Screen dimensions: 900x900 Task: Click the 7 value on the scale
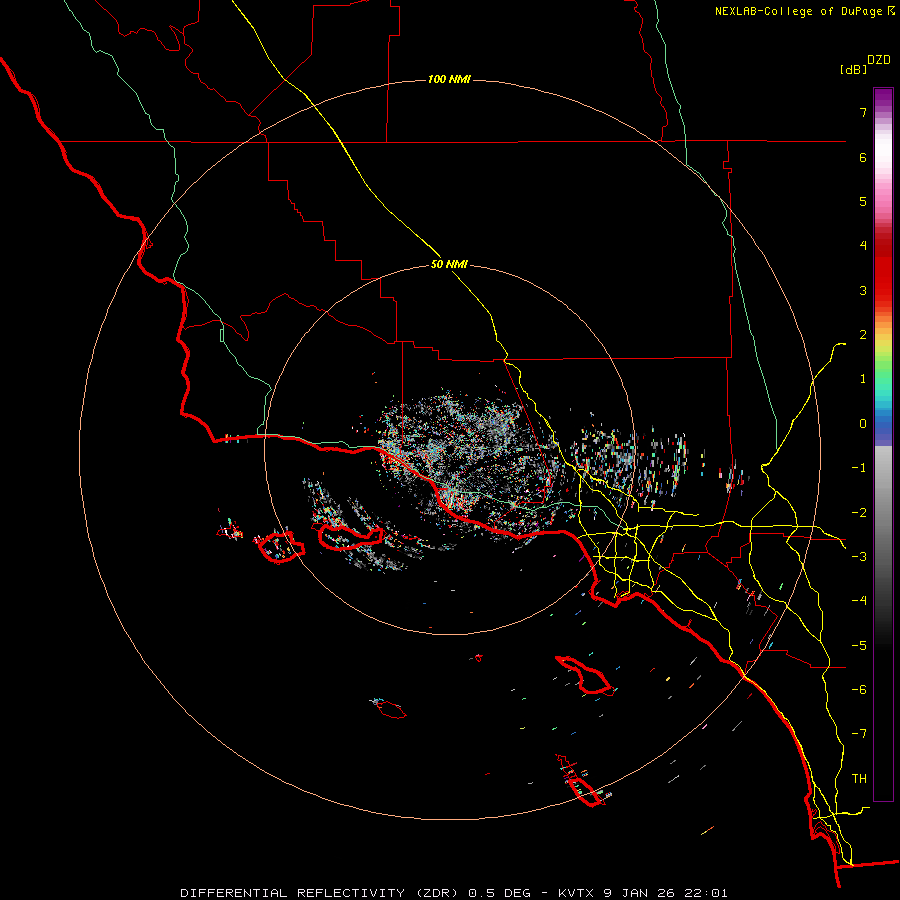click(x=863, y=112)
